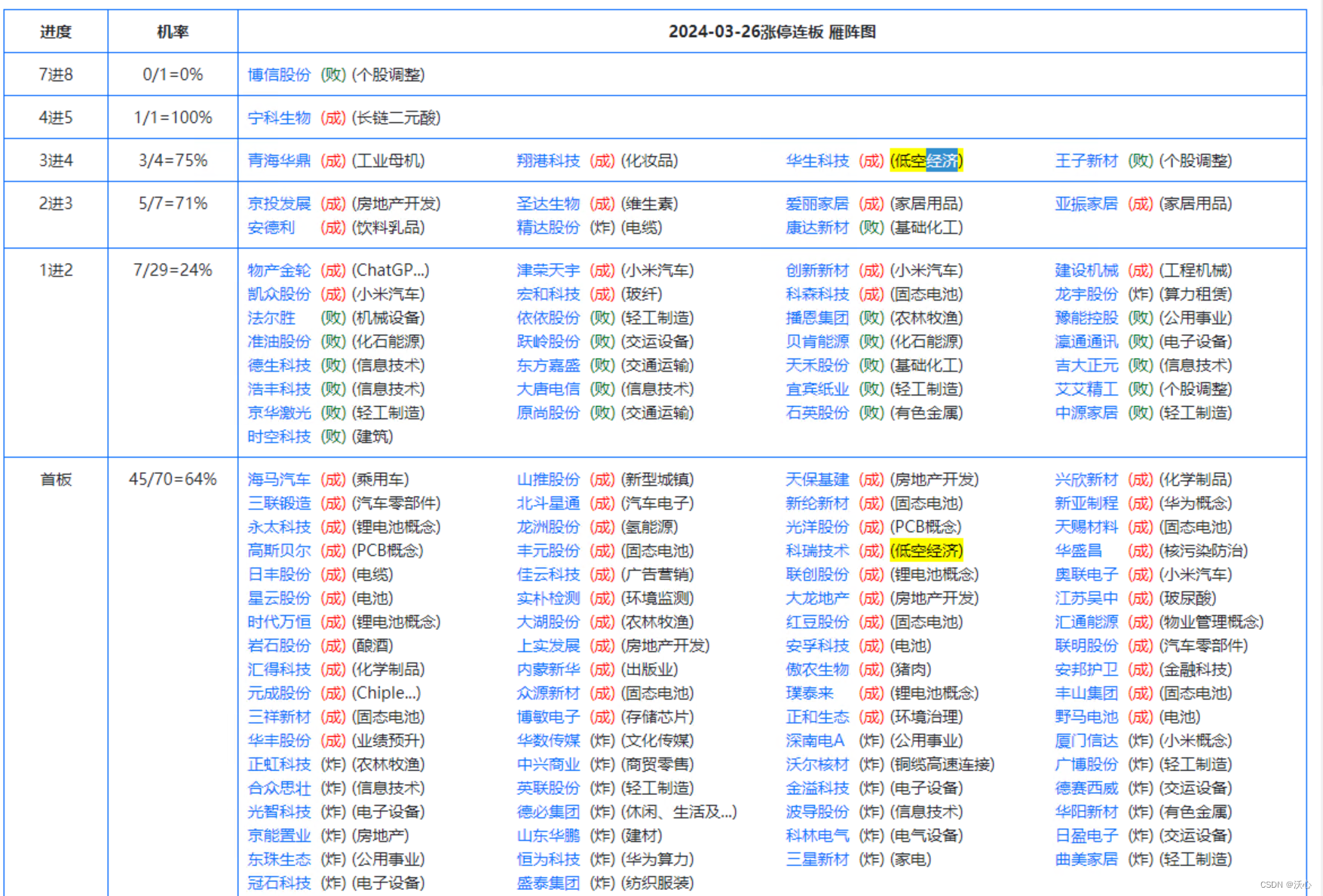Image resolution: width=1323 pixels, height=896 pixels.
Task: Open the 红豆股份 link
Action: [817, 622]
